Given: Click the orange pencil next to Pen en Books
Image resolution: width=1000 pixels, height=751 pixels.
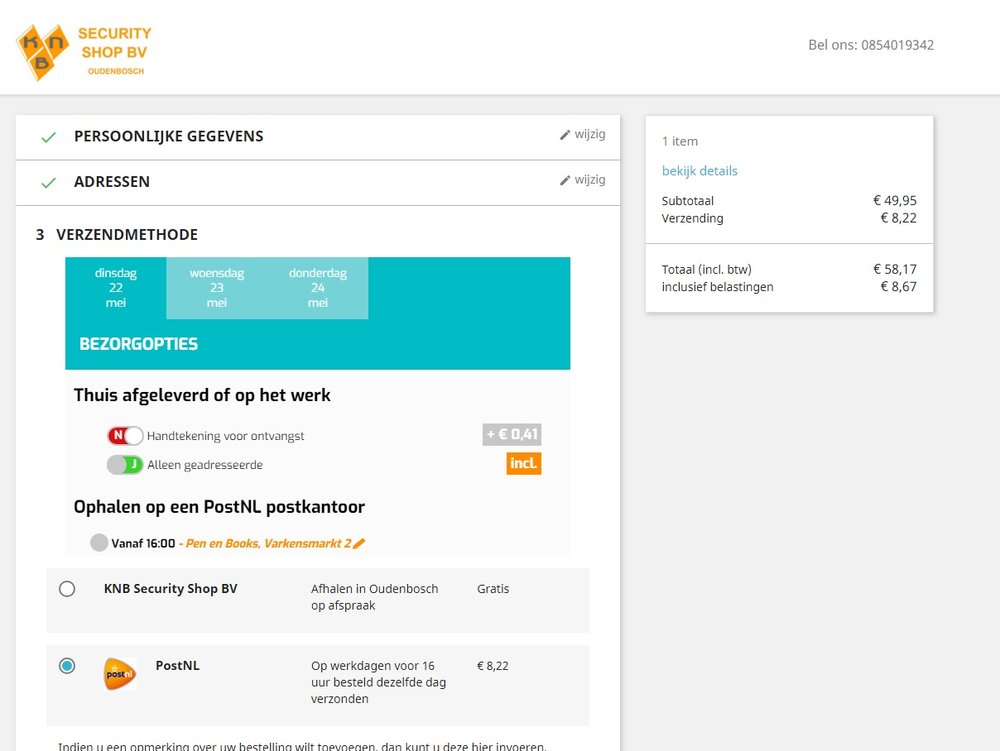Looking at the screenshot, I should pyautogui.click(x=358, y=543).
